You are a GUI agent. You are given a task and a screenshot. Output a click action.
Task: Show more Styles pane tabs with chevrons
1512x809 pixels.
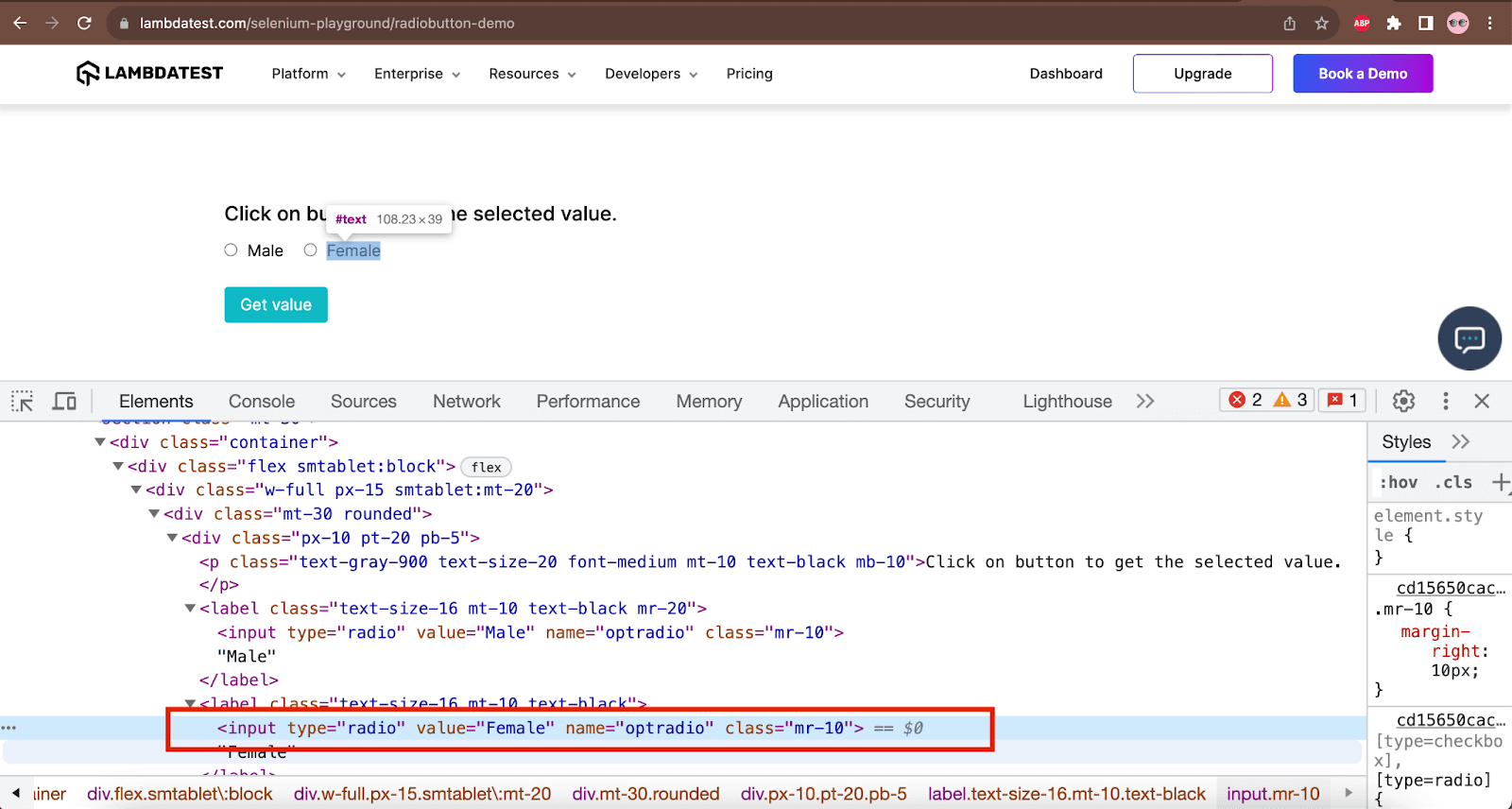pos(1461,441)
